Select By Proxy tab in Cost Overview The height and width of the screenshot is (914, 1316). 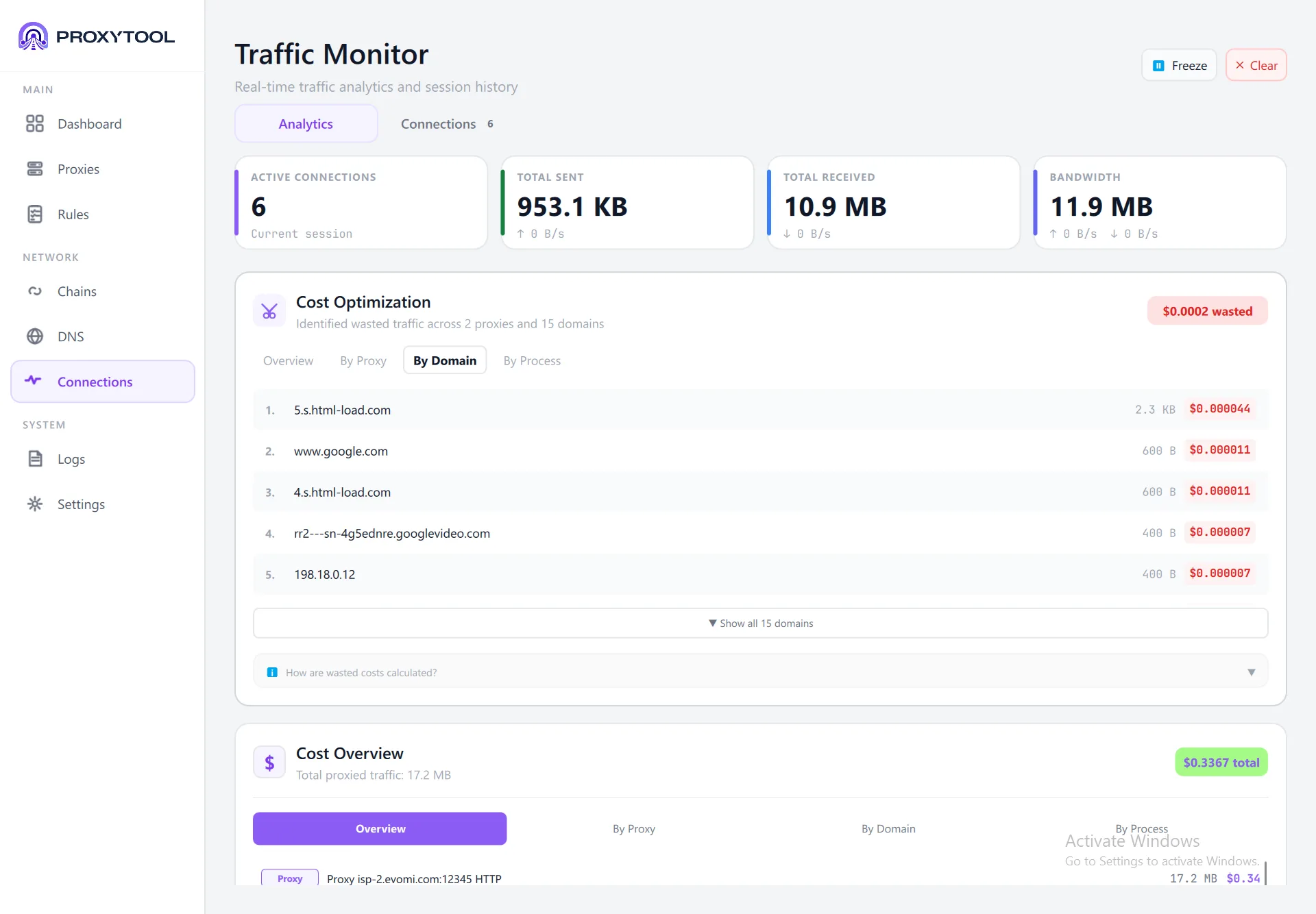tap(634, 828)
